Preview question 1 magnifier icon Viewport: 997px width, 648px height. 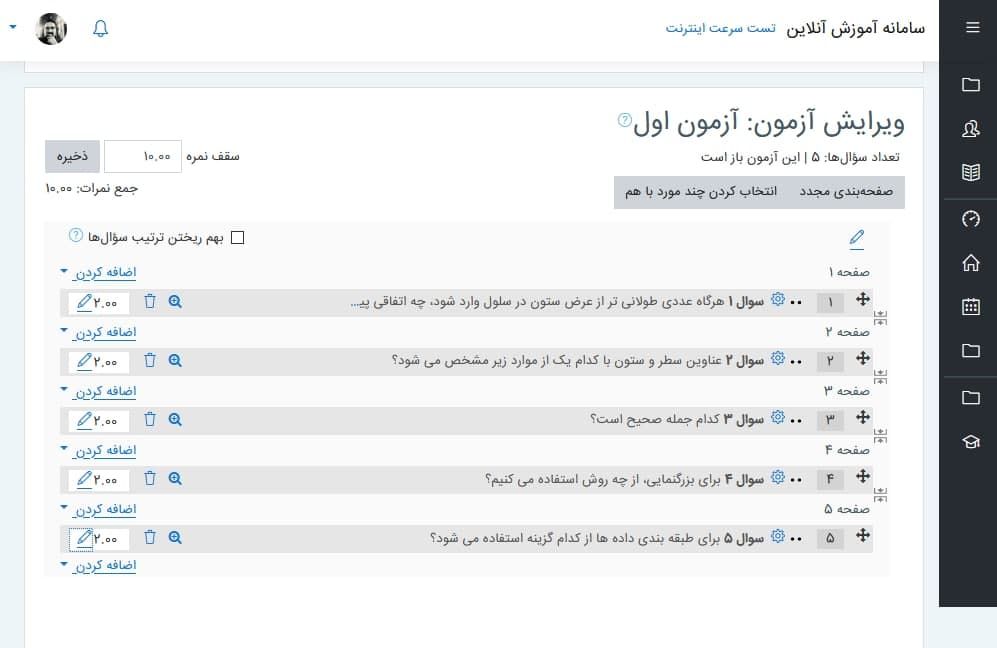[175, 301]
